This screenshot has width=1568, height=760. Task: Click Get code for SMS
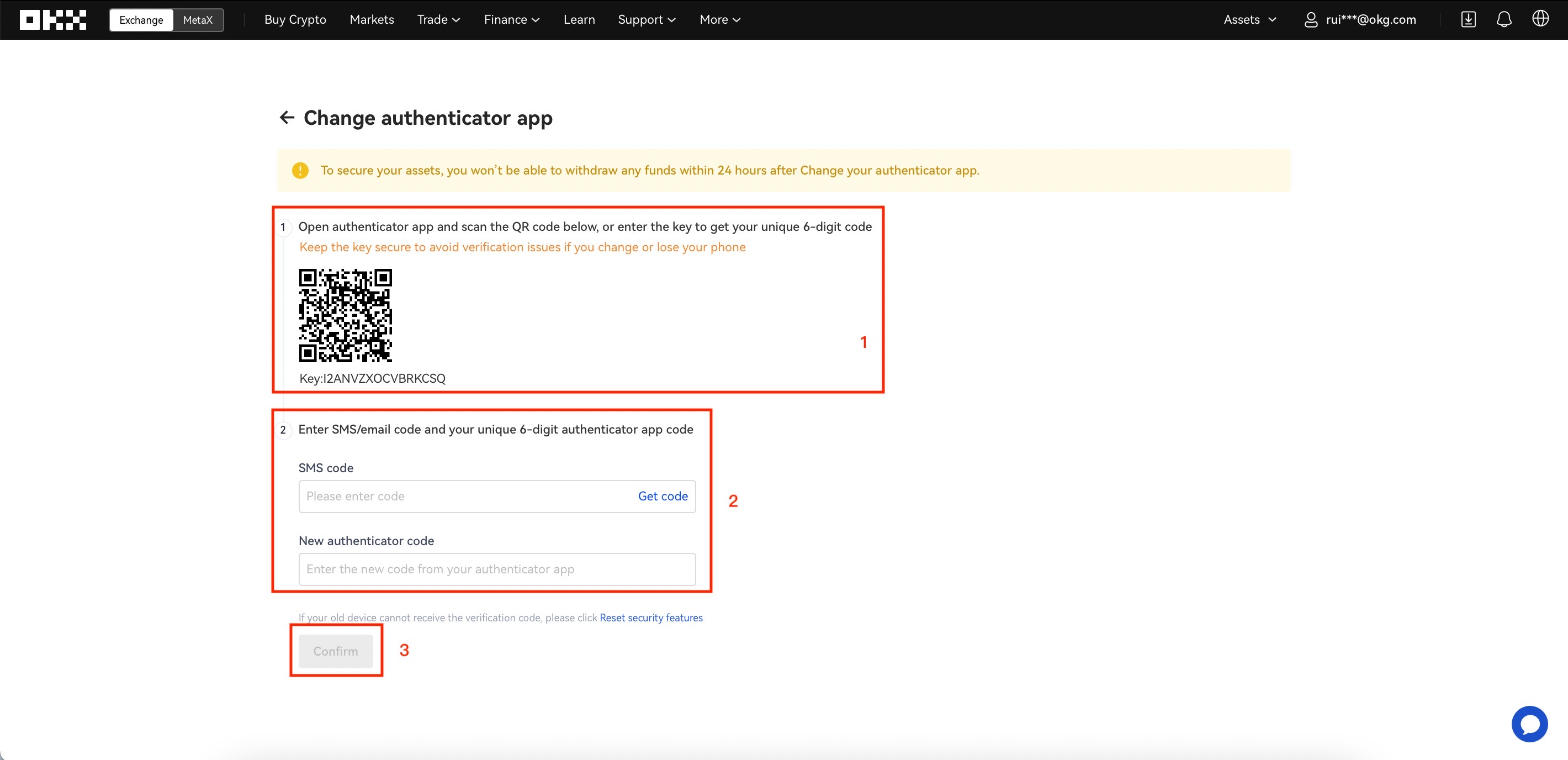pos(663,497)
